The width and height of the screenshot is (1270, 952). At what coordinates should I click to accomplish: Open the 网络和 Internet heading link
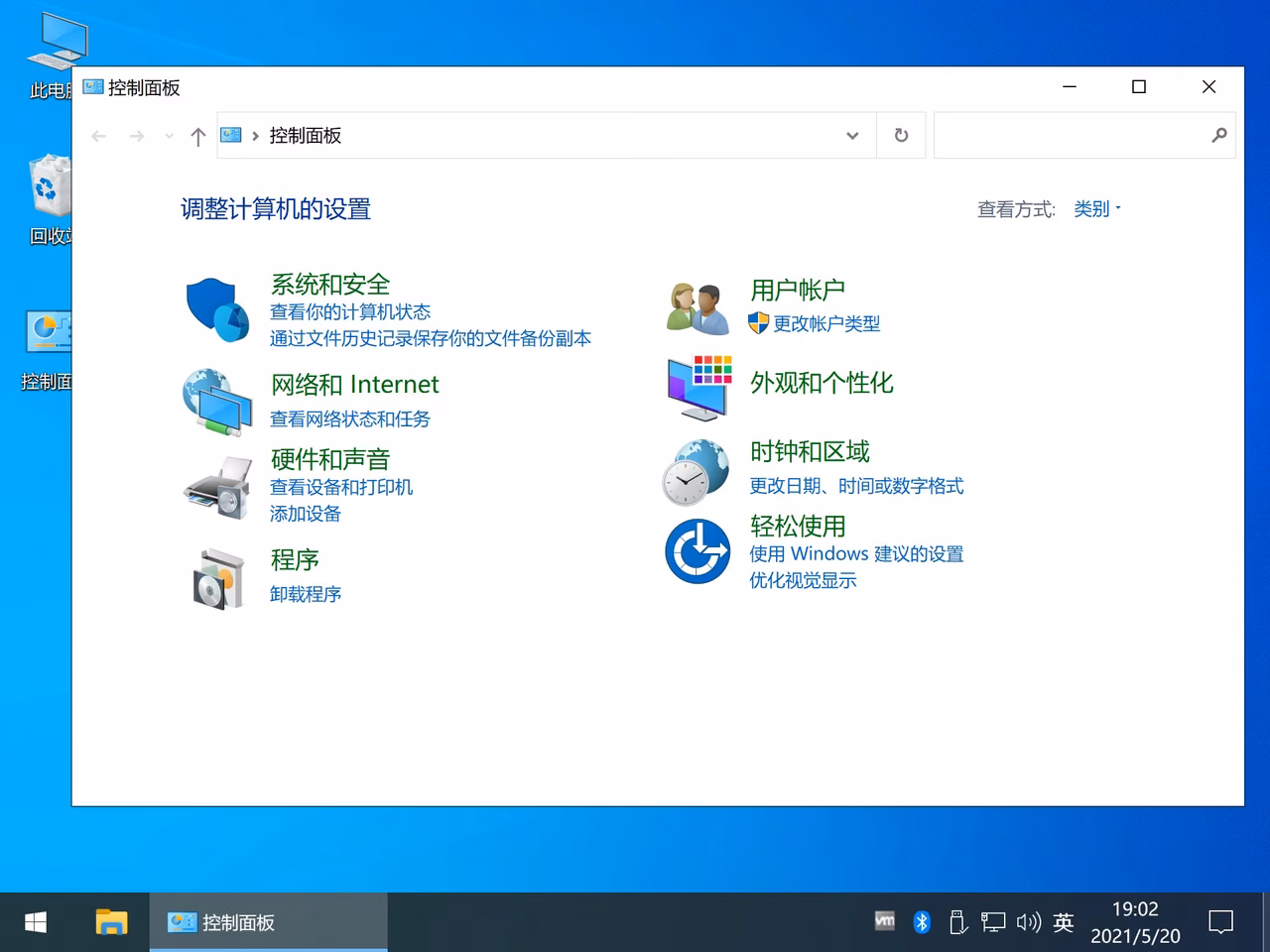(354, 385)
